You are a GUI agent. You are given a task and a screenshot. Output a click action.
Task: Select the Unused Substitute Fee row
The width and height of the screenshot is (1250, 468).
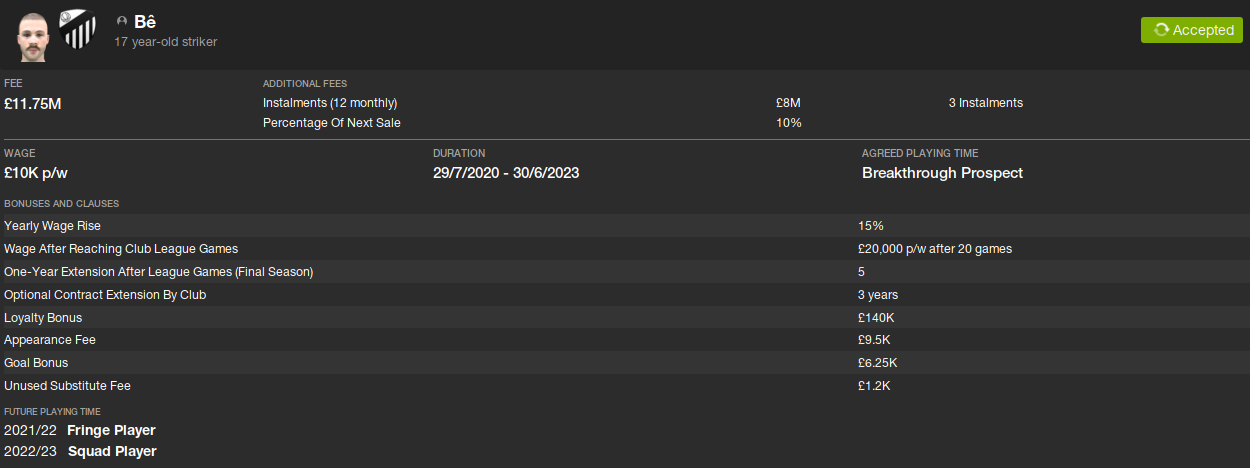(67, 386)
